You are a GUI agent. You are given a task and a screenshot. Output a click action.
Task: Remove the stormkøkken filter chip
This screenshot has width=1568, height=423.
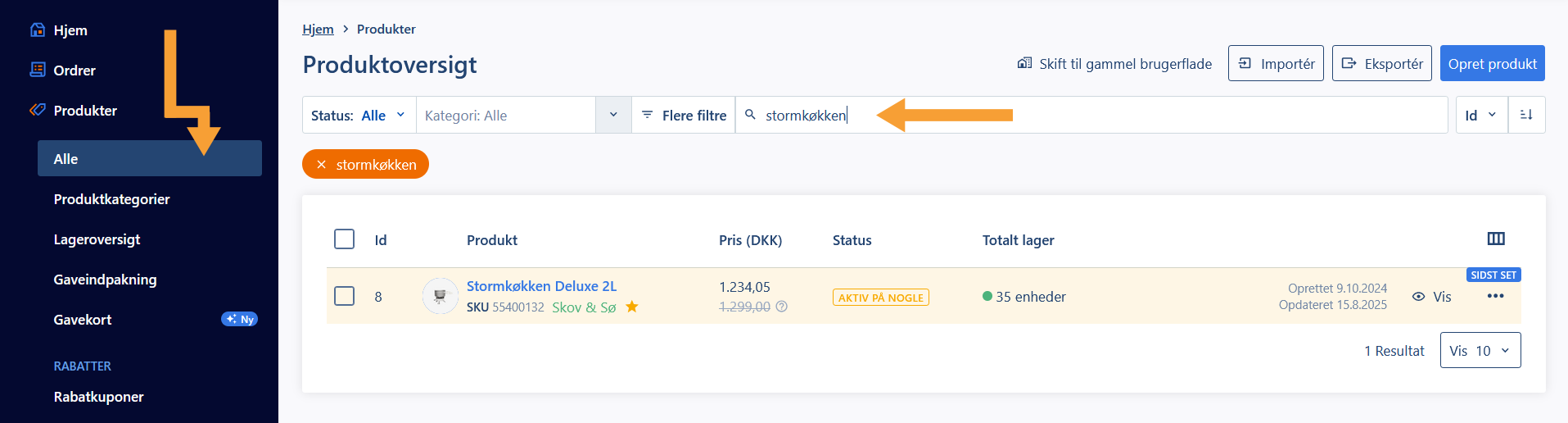(x=322, y=165)
